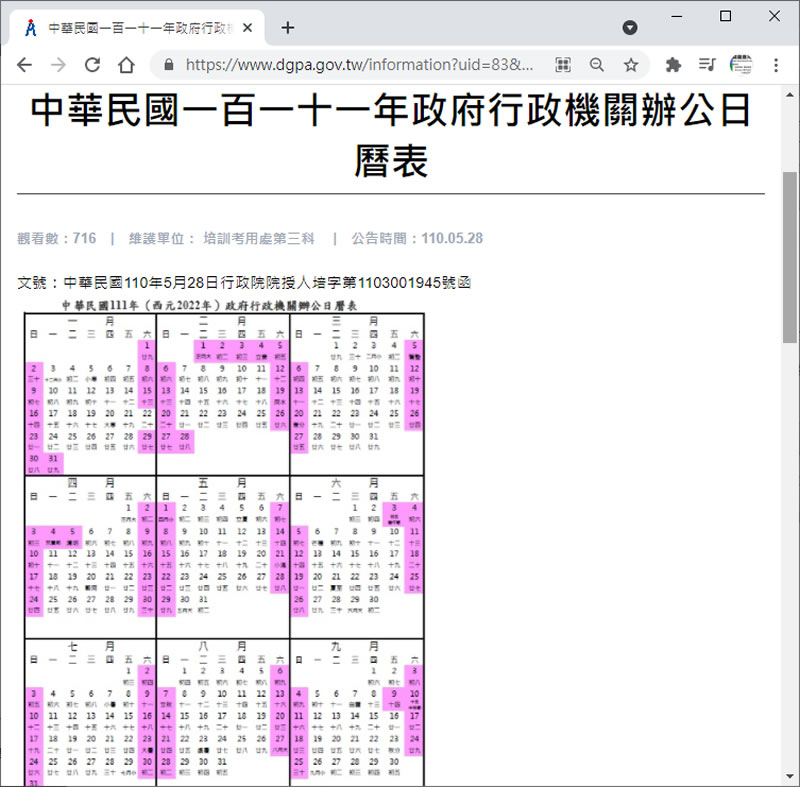Click the 四月 month header
The image size is (800, 787).
click(91, 483)
